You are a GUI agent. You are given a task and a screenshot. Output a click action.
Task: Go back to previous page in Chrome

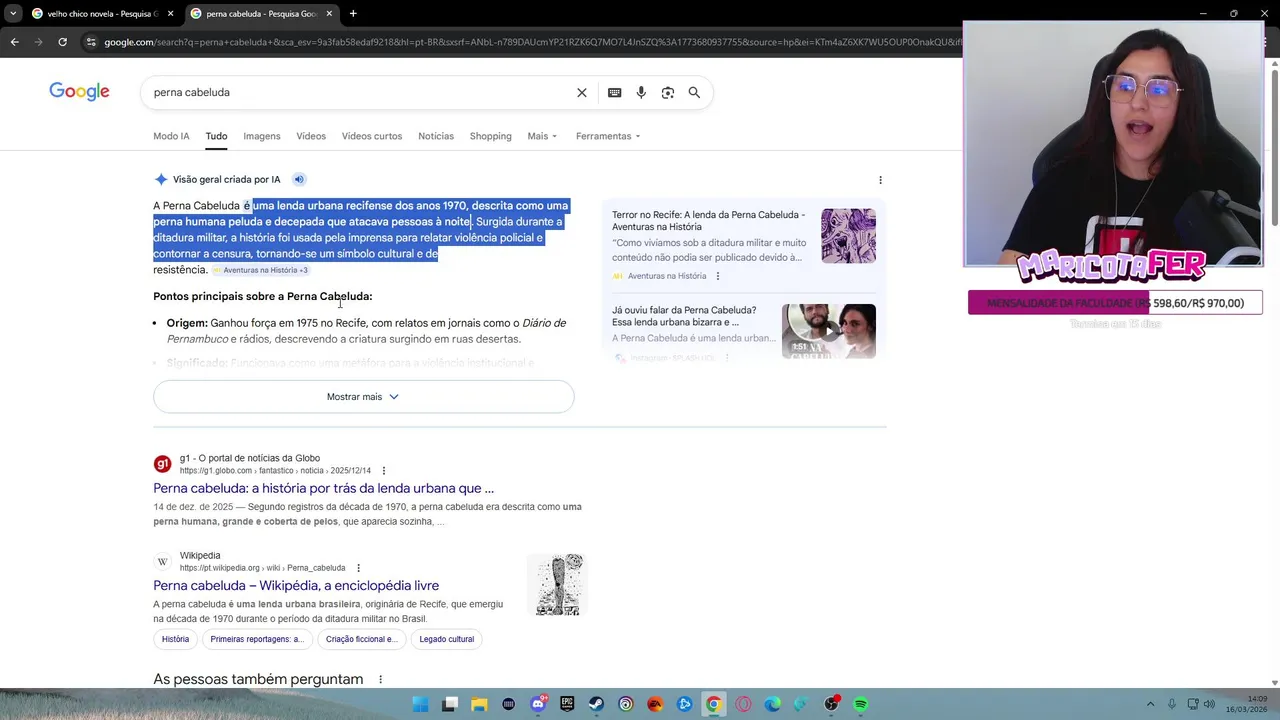[x=14, y=42]
